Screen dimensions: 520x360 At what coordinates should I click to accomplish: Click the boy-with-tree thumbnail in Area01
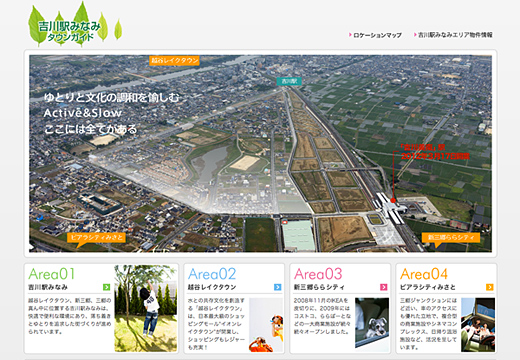coord(145,308)
